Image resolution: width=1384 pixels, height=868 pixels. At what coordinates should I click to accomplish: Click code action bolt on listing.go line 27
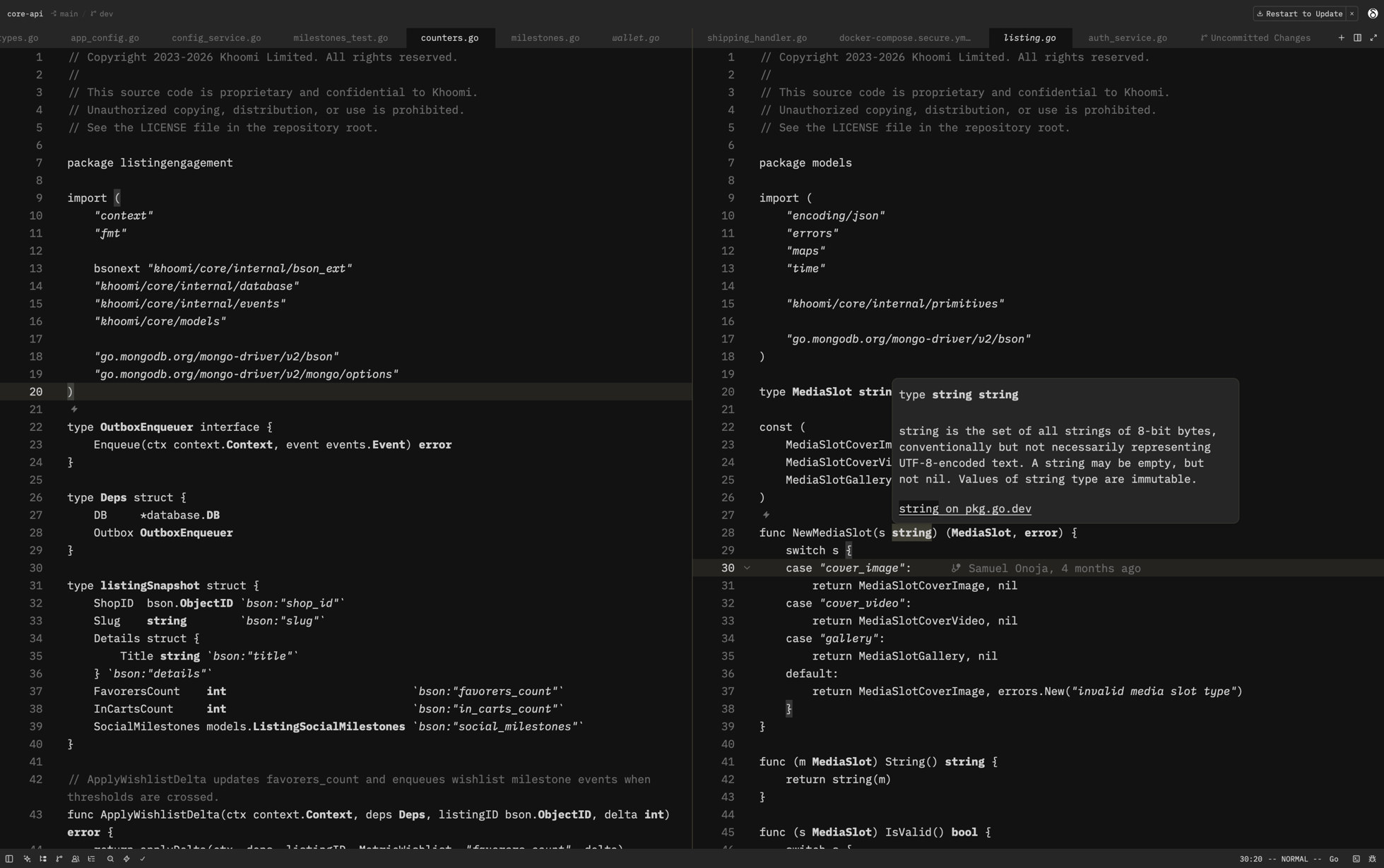766,515
